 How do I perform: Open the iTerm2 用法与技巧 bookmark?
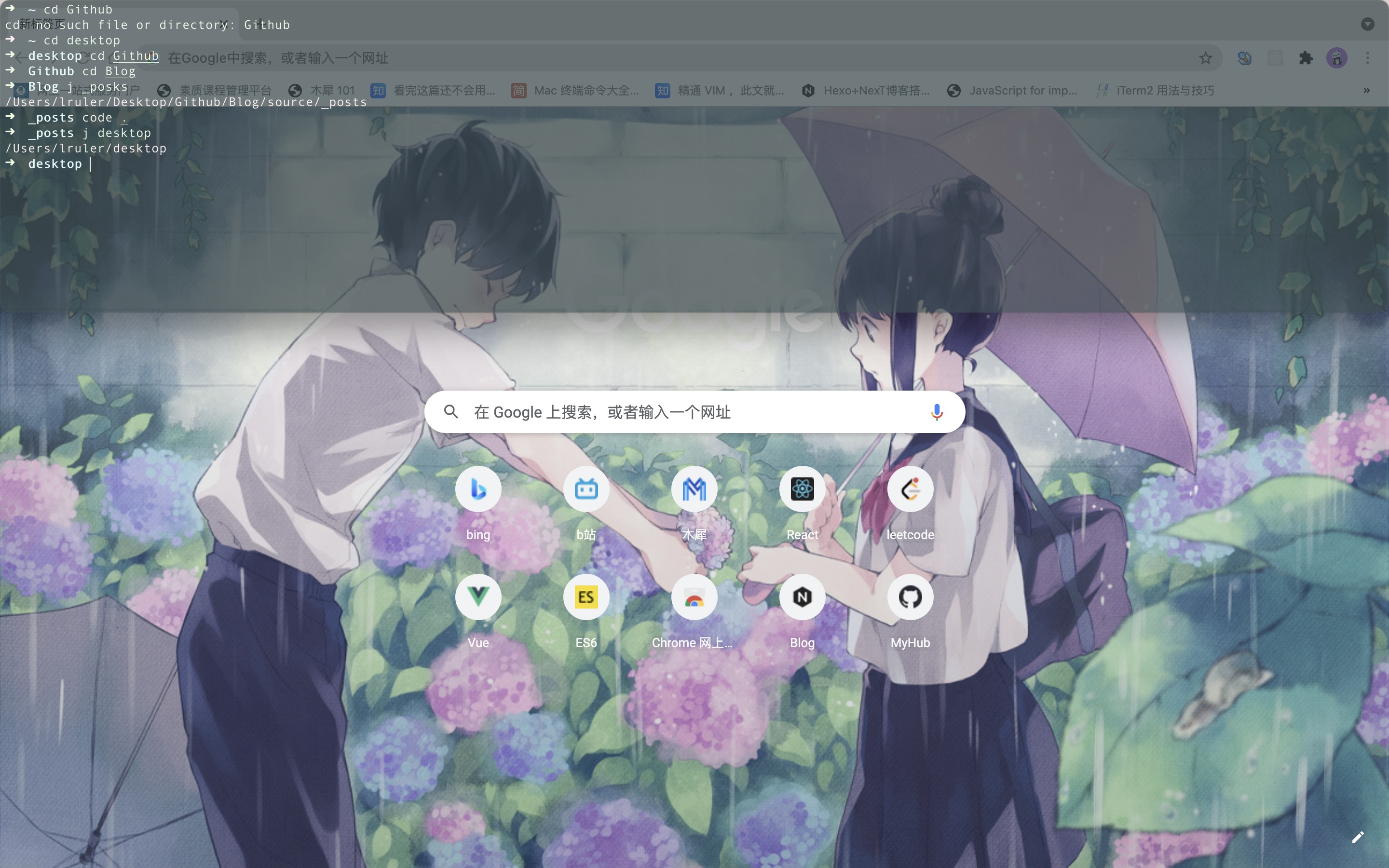[x=1155, y=90]
